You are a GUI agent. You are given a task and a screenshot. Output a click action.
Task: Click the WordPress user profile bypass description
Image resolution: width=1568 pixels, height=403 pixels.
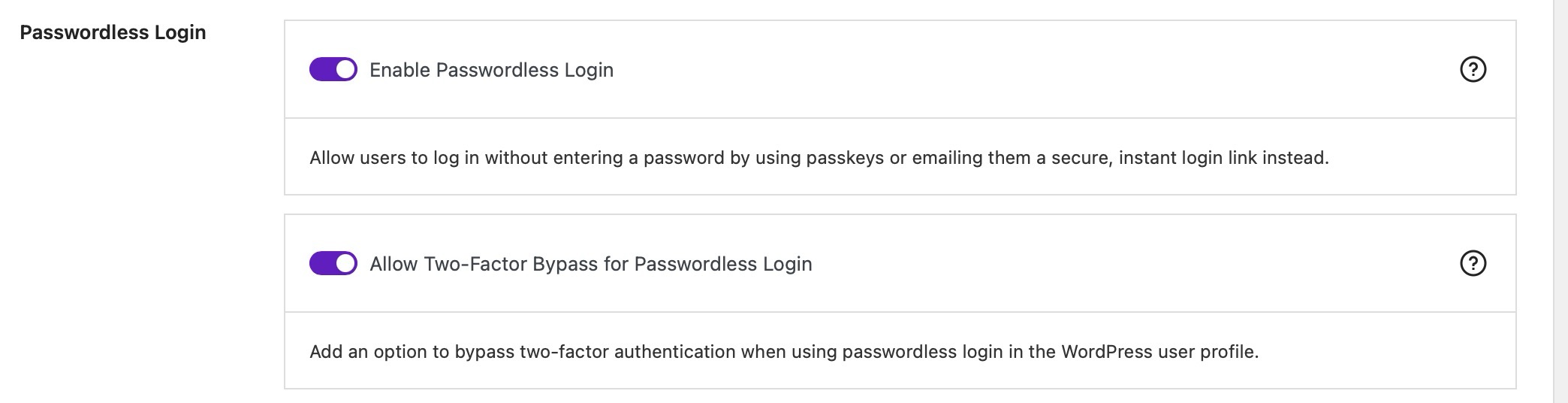coord(783,352)
